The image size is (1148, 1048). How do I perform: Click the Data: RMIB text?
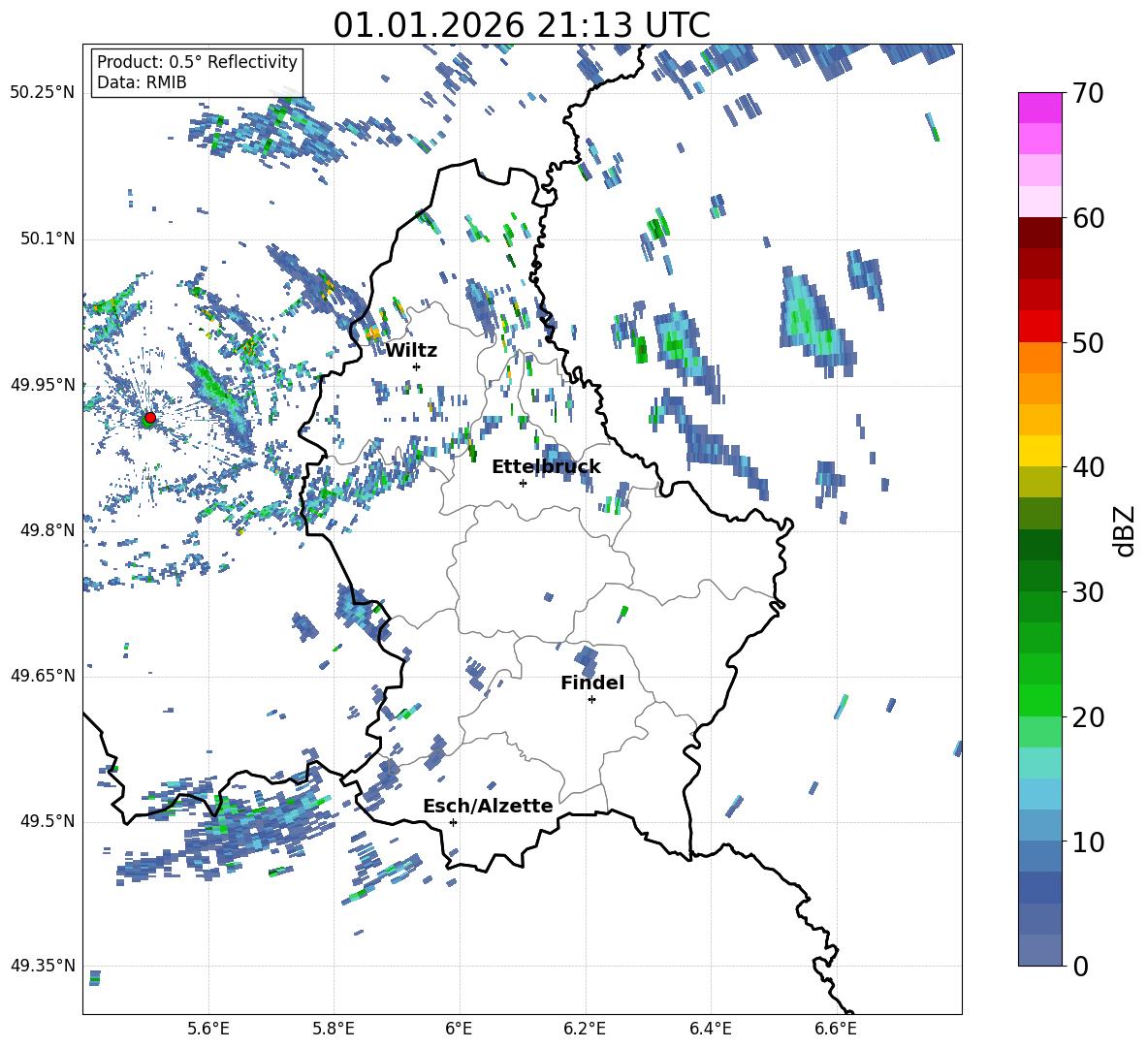point(142,82)
